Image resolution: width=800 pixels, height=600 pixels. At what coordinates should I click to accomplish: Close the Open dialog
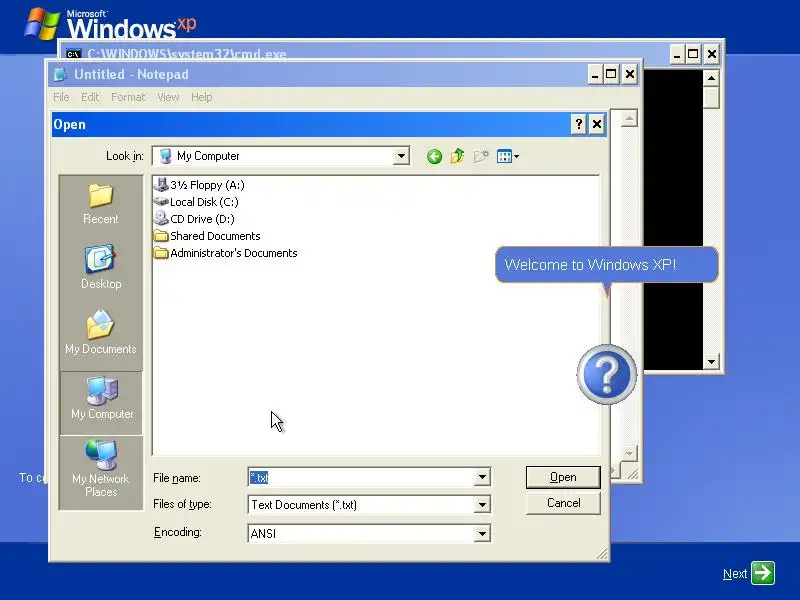pos(596,124)
